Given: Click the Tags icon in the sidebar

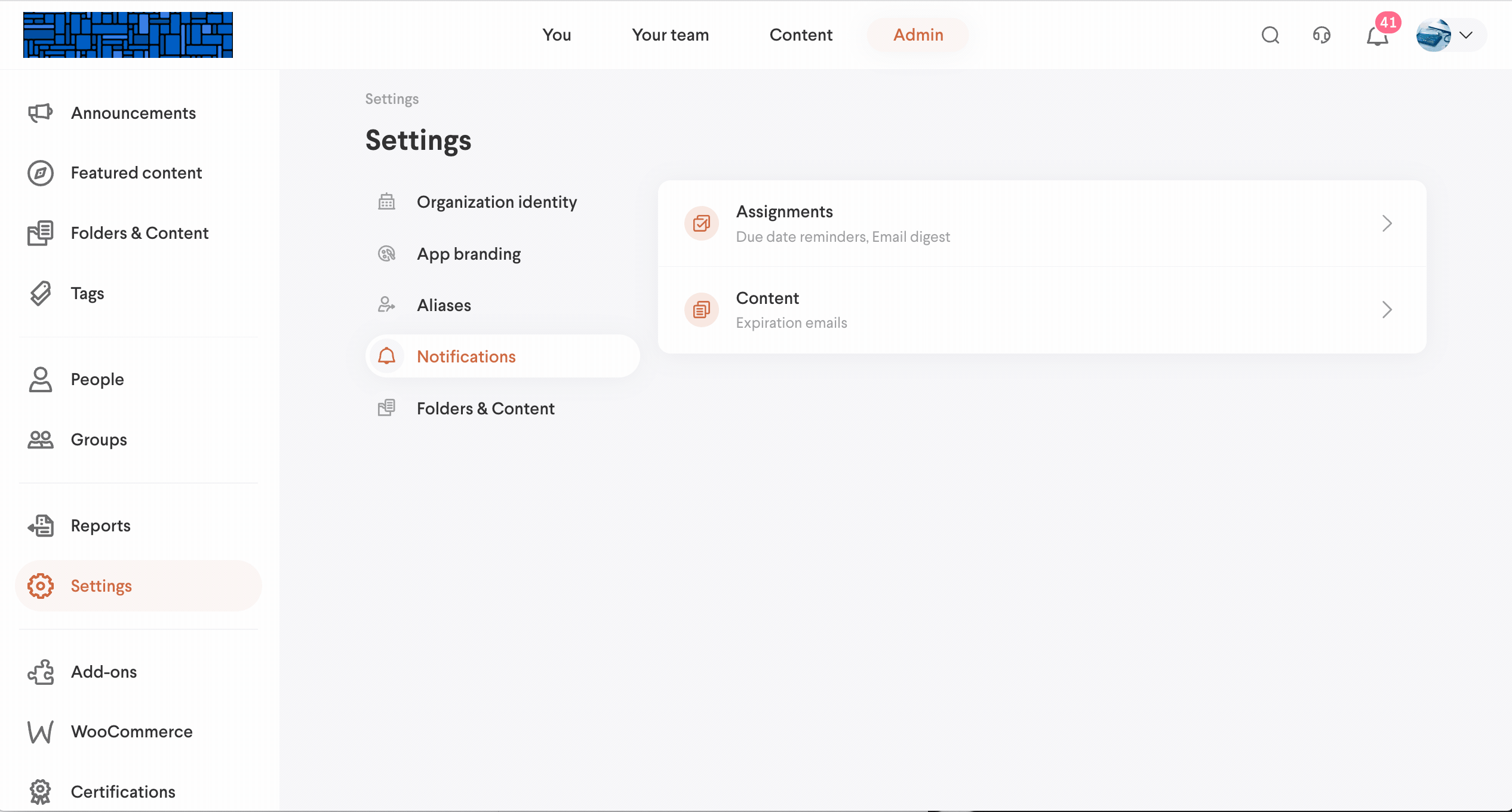Looking at the screenshot, I should click(x=40, y=293).
